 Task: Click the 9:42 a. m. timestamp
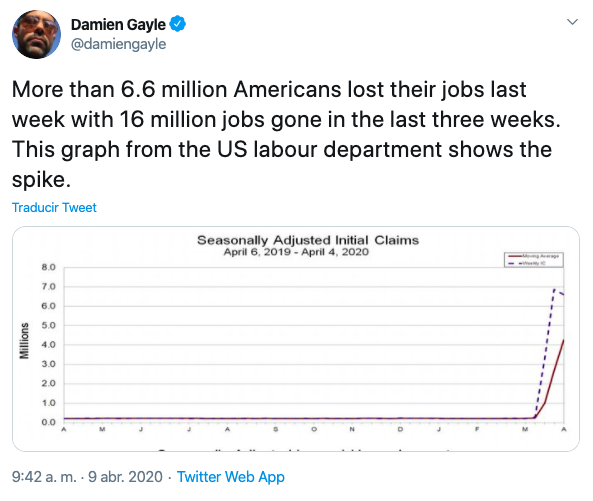click(x=44, y=477)
